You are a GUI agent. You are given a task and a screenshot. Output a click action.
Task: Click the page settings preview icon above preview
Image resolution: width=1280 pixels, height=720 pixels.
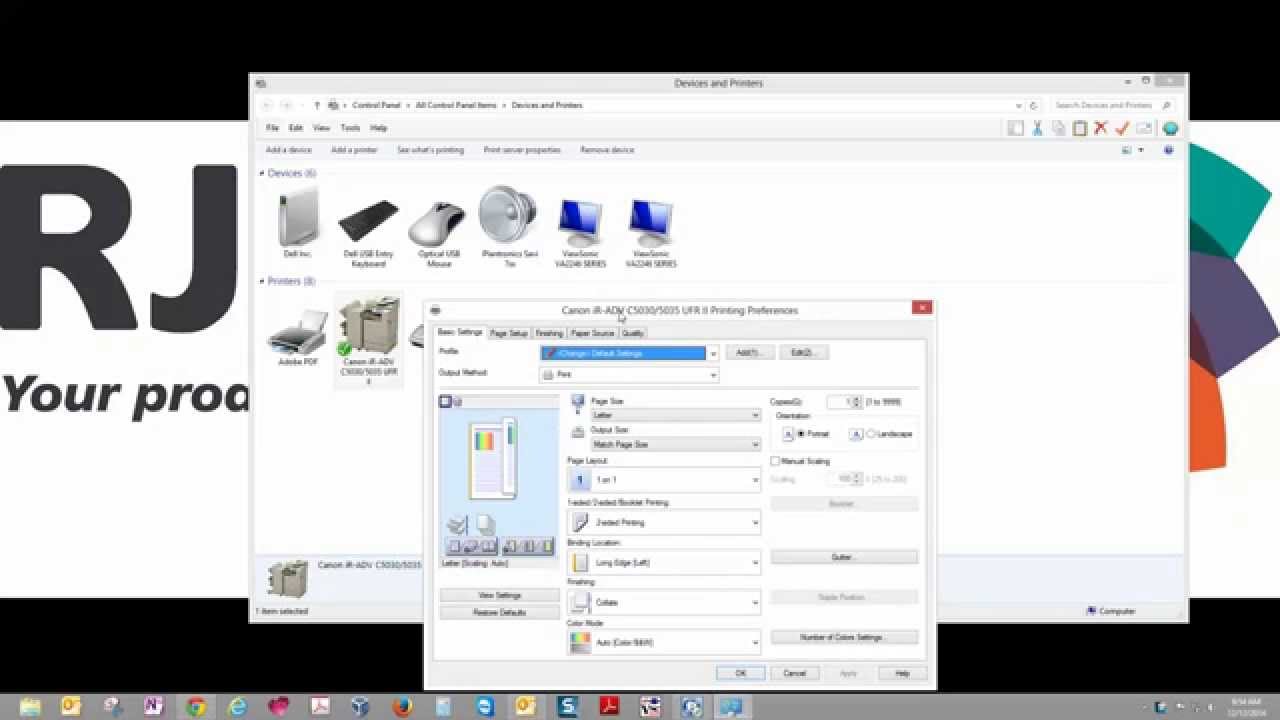(x=445, y=402)
